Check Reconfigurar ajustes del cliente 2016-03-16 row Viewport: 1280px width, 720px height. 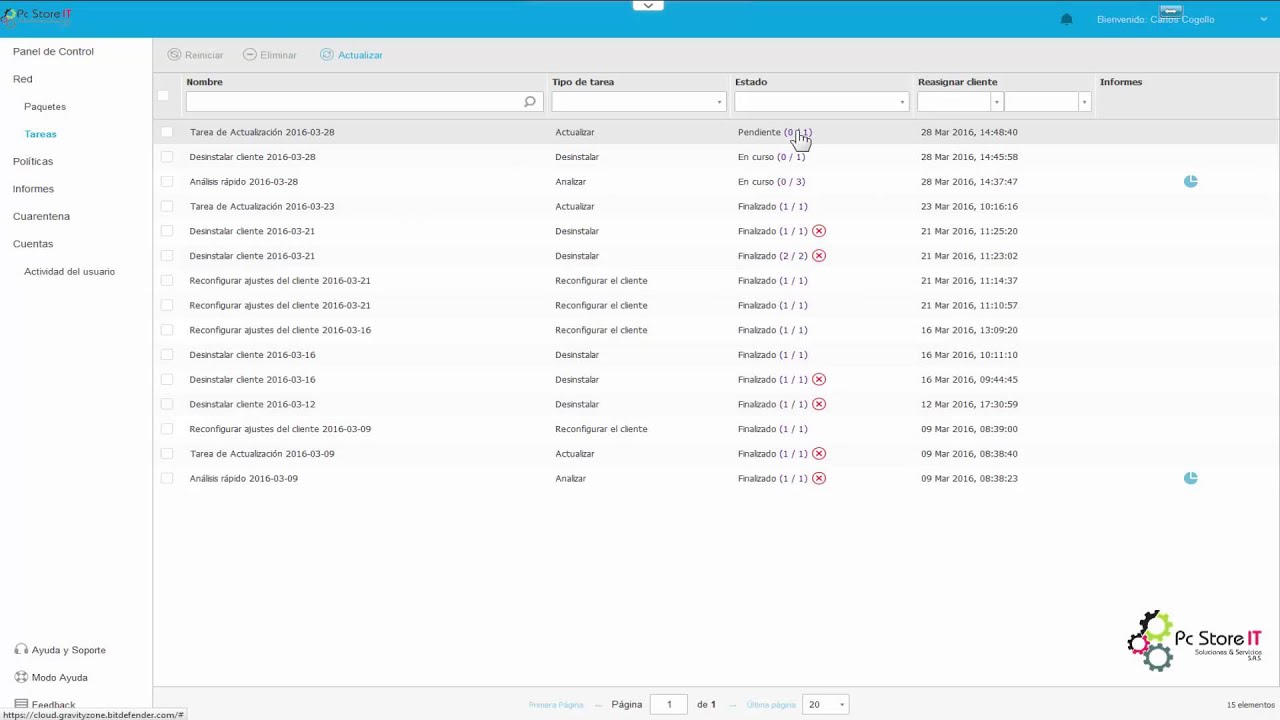click(x=167, y=330)
